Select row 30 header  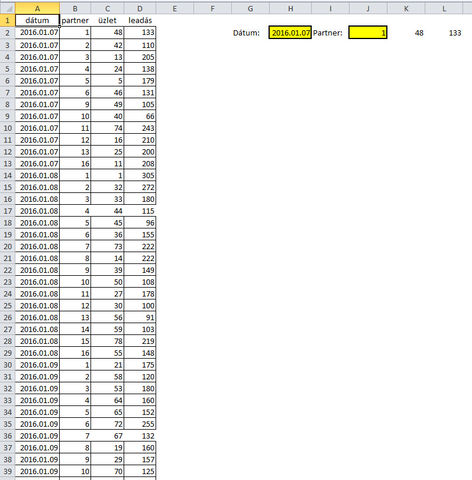(x=7, y=365)
